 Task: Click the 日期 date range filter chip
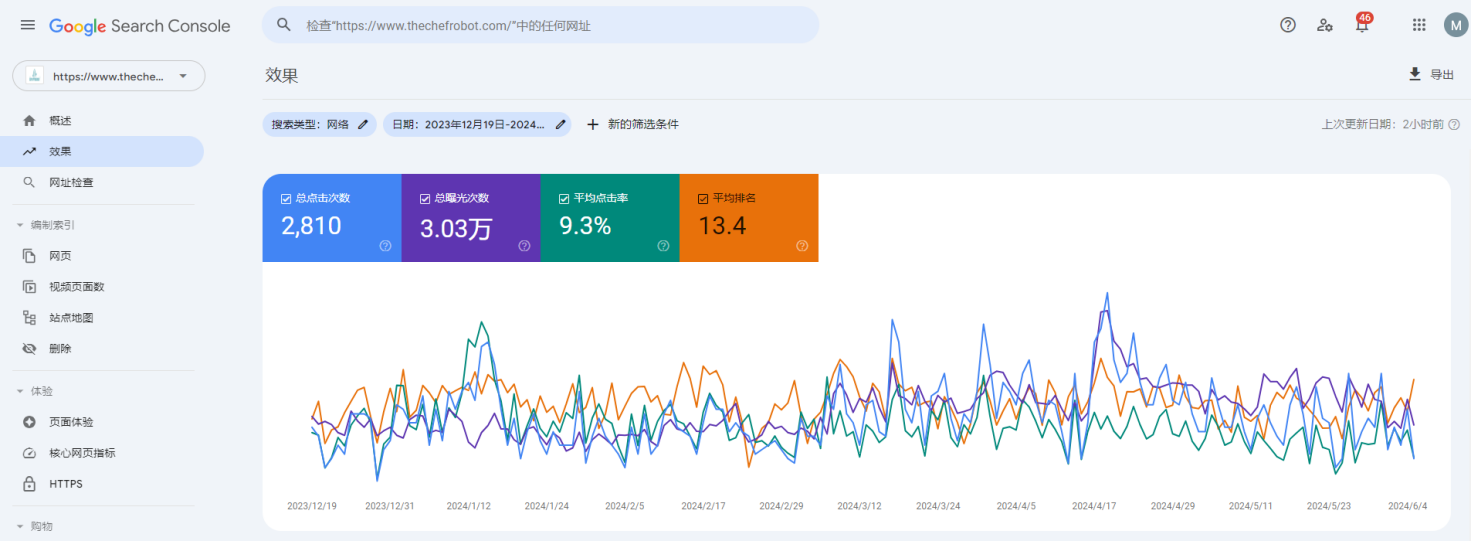tap(477, 124)
